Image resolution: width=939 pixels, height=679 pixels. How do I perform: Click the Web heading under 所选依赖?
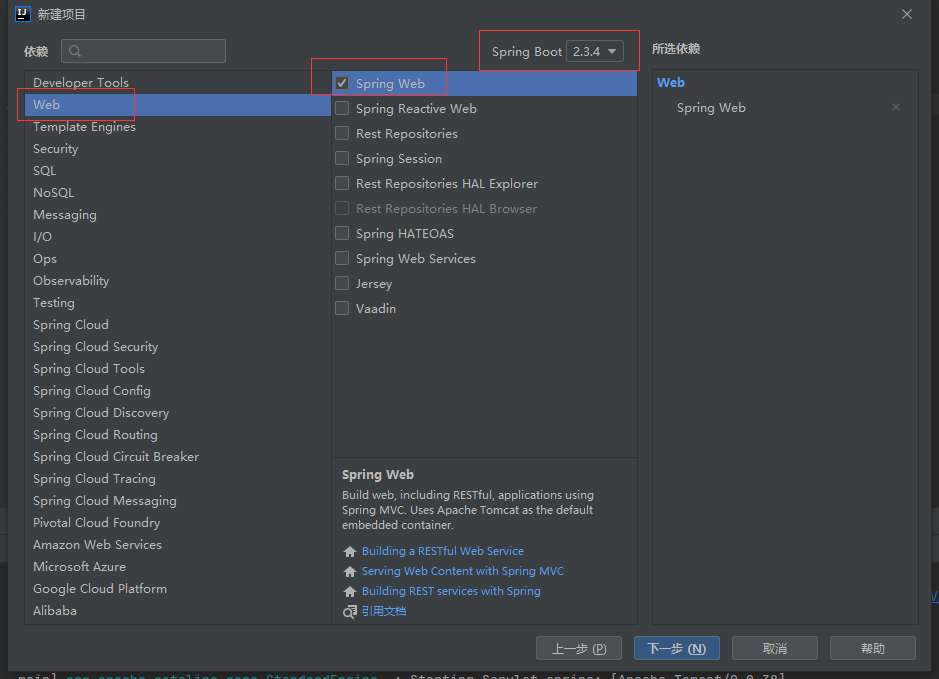point(671,83)
